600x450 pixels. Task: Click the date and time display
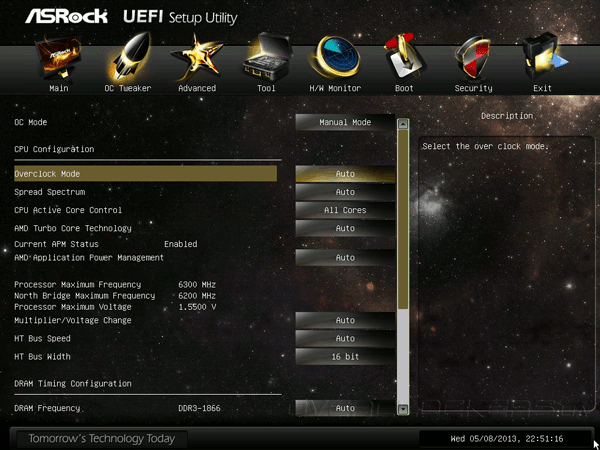[x=507, y=439]
